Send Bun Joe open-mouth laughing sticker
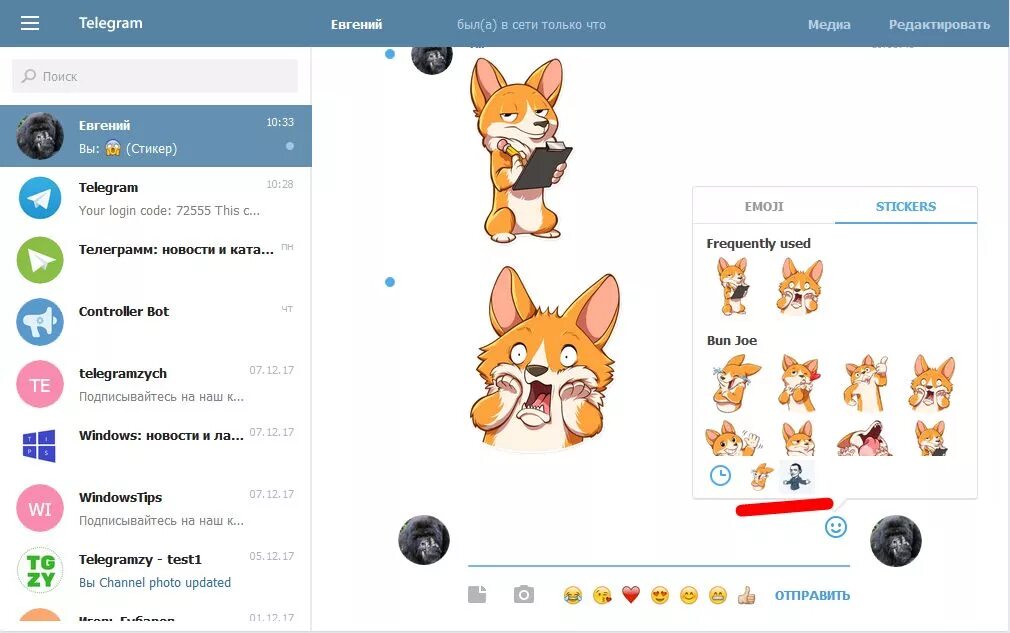This screenshot has width=1010, height=633. pos(864,439)
